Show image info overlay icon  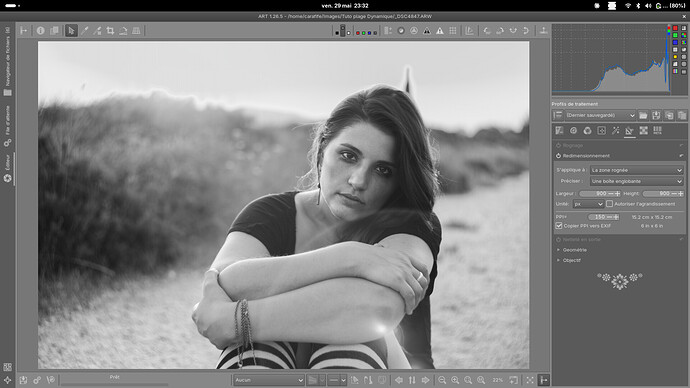(x=40, y=30)
